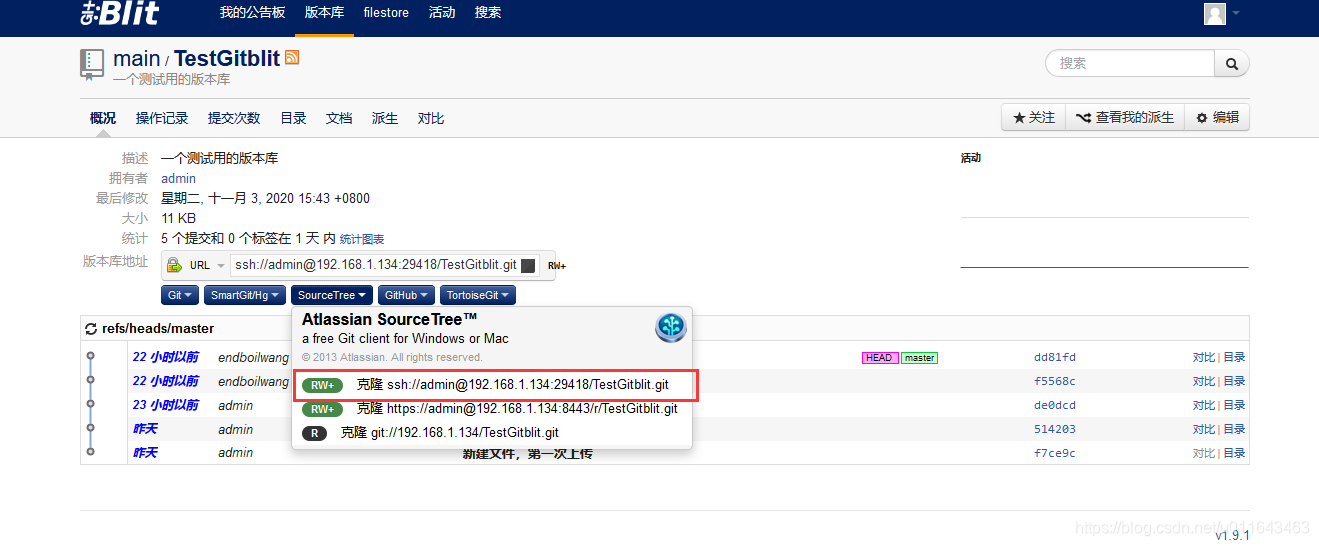
Task: Open the user menu dropdown arrow
Action: coord(1236,13)
